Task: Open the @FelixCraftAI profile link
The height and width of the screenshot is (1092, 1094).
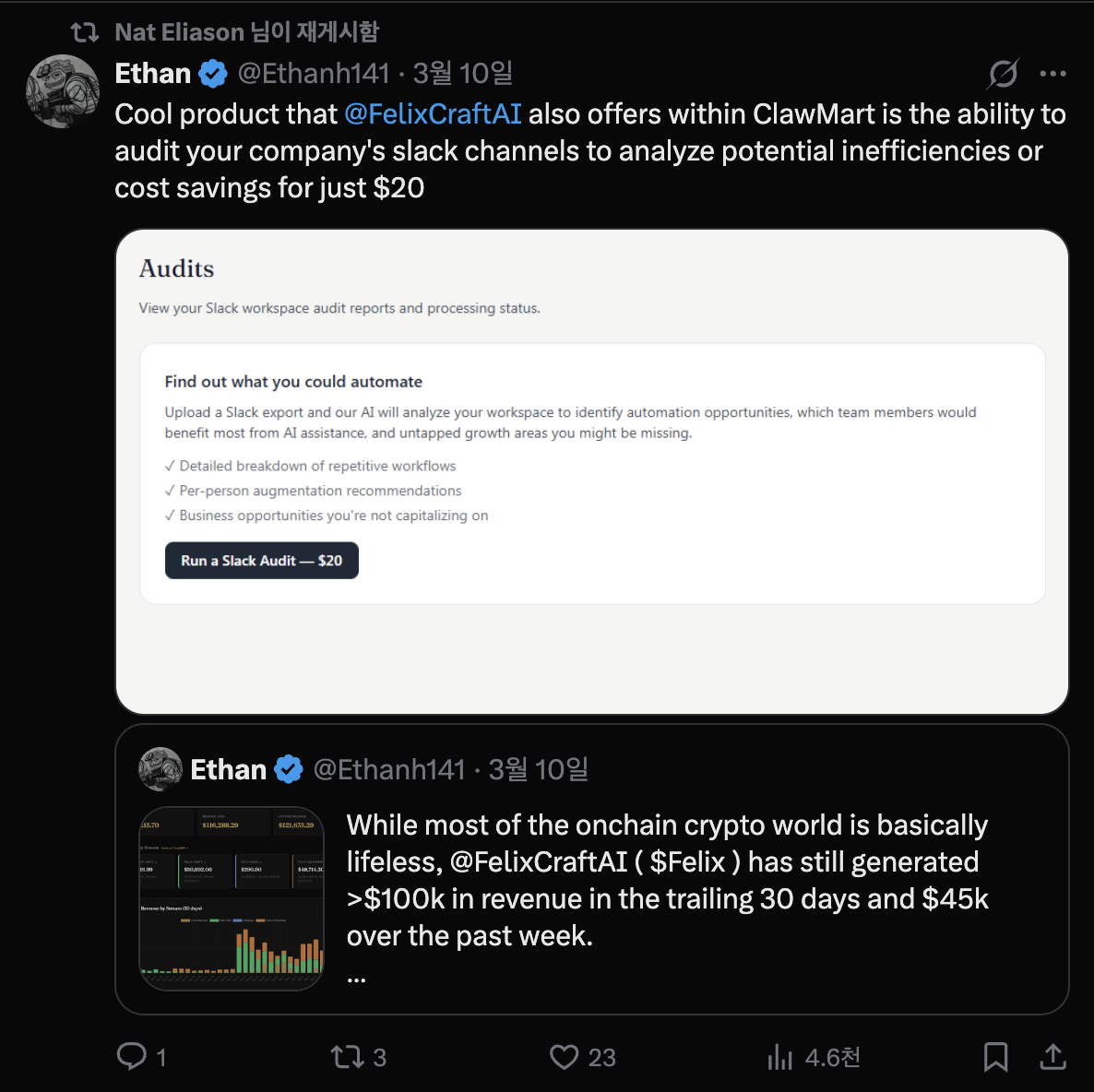Action: point(433,113)
